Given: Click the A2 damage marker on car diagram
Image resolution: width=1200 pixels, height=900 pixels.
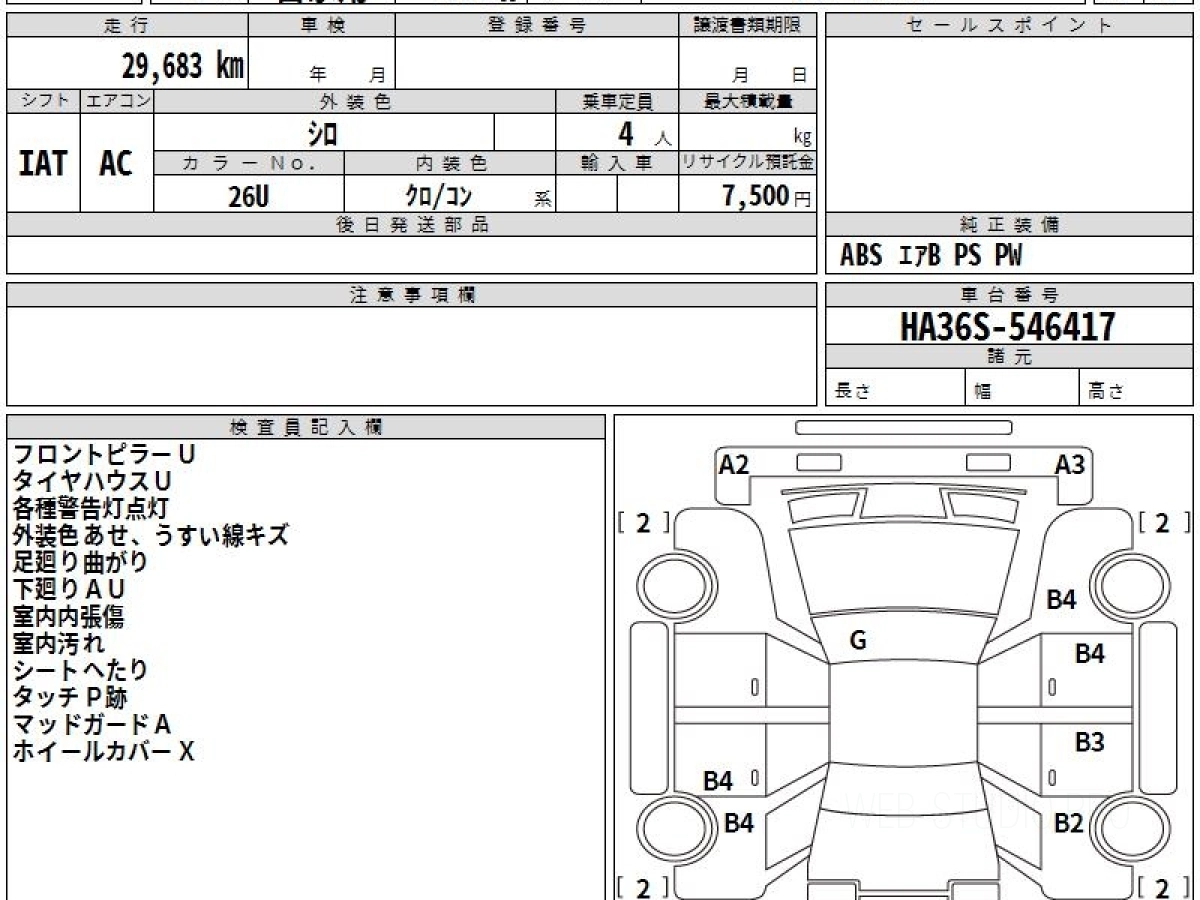Looking at the screenshot, I should pyautogui.click(x=734, y=464).
